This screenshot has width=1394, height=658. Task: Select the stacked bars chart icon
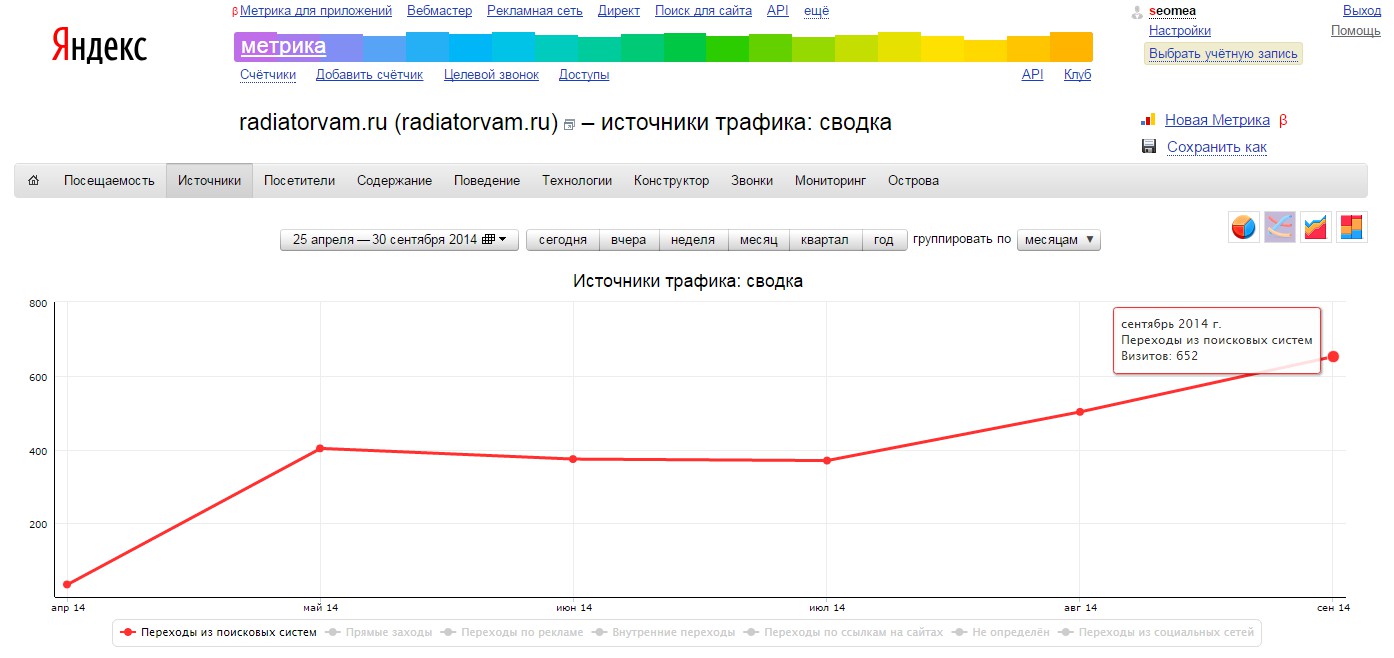(x=1352, y=227)
